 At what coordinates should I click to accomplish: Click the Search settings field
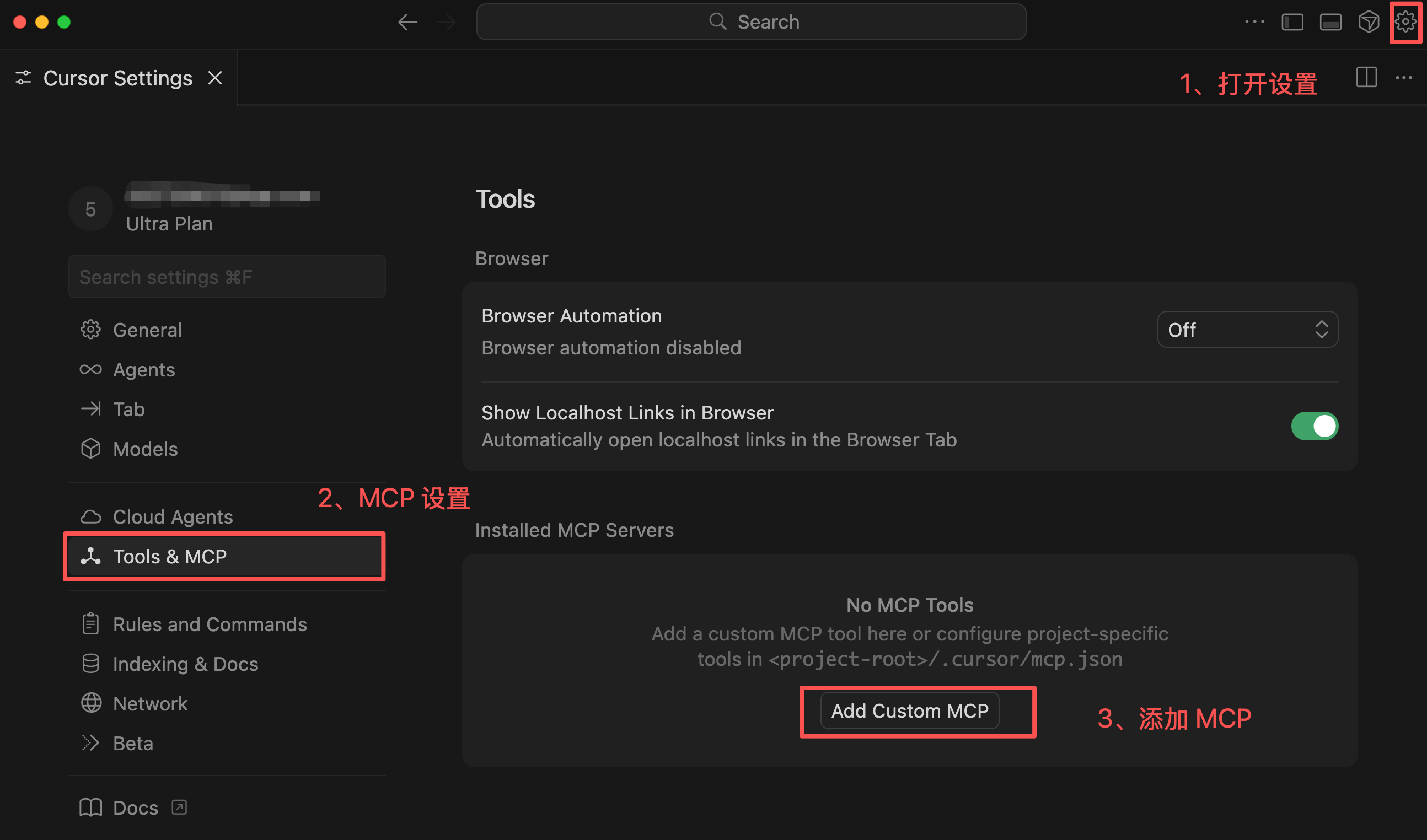click(227, 277)
